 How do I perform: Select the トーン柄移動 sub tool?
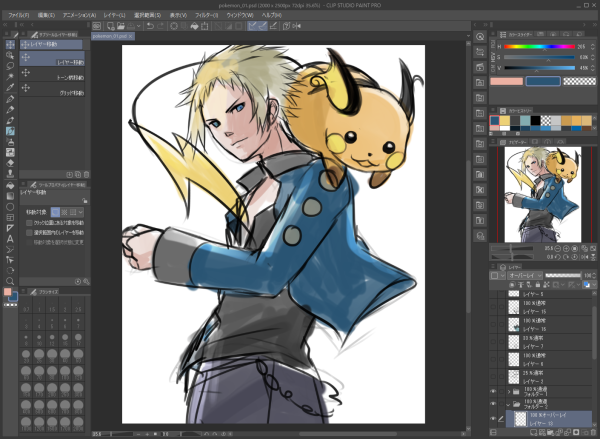tap(52, 74)
